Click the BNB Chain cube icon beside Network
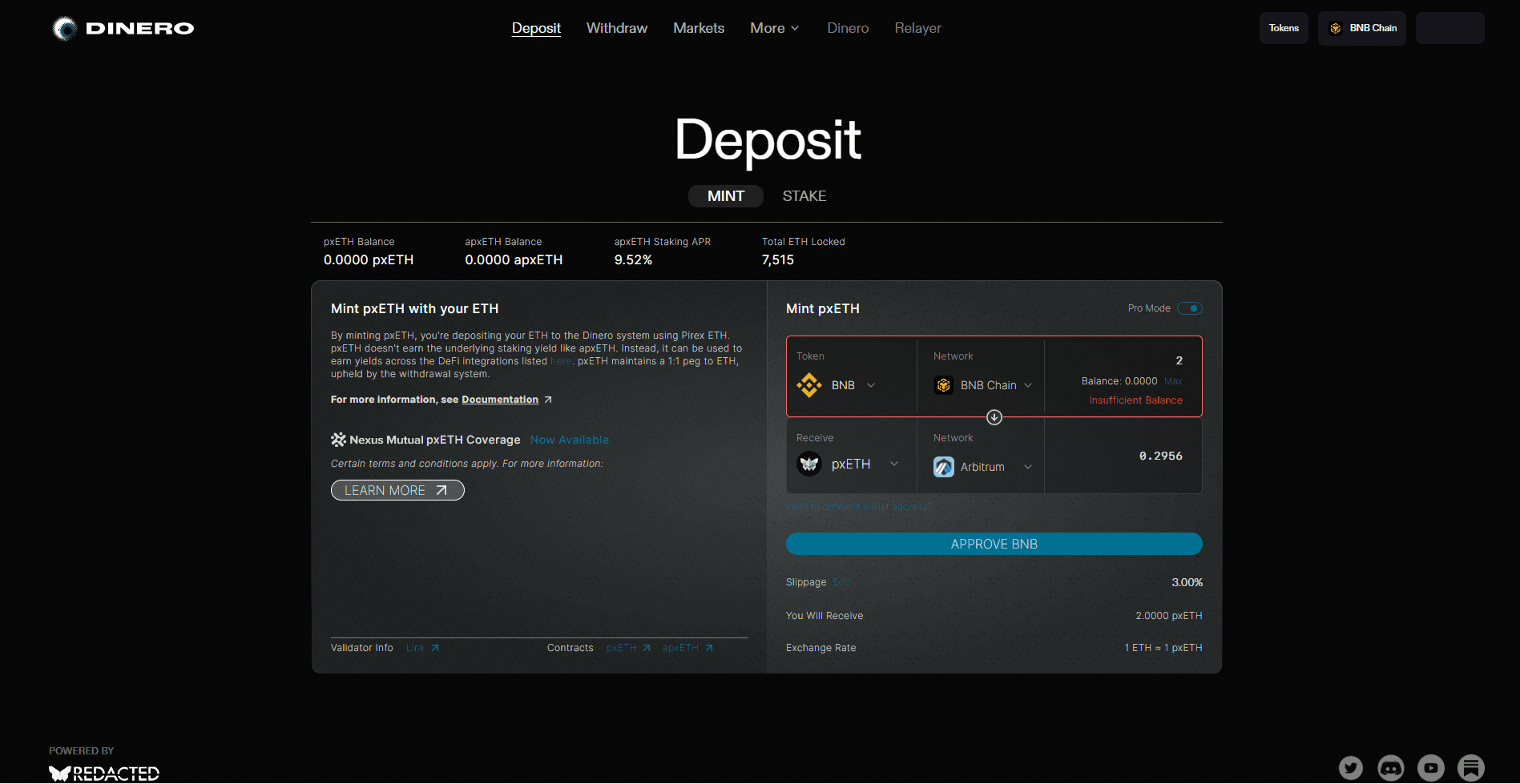 pos(944,385)
